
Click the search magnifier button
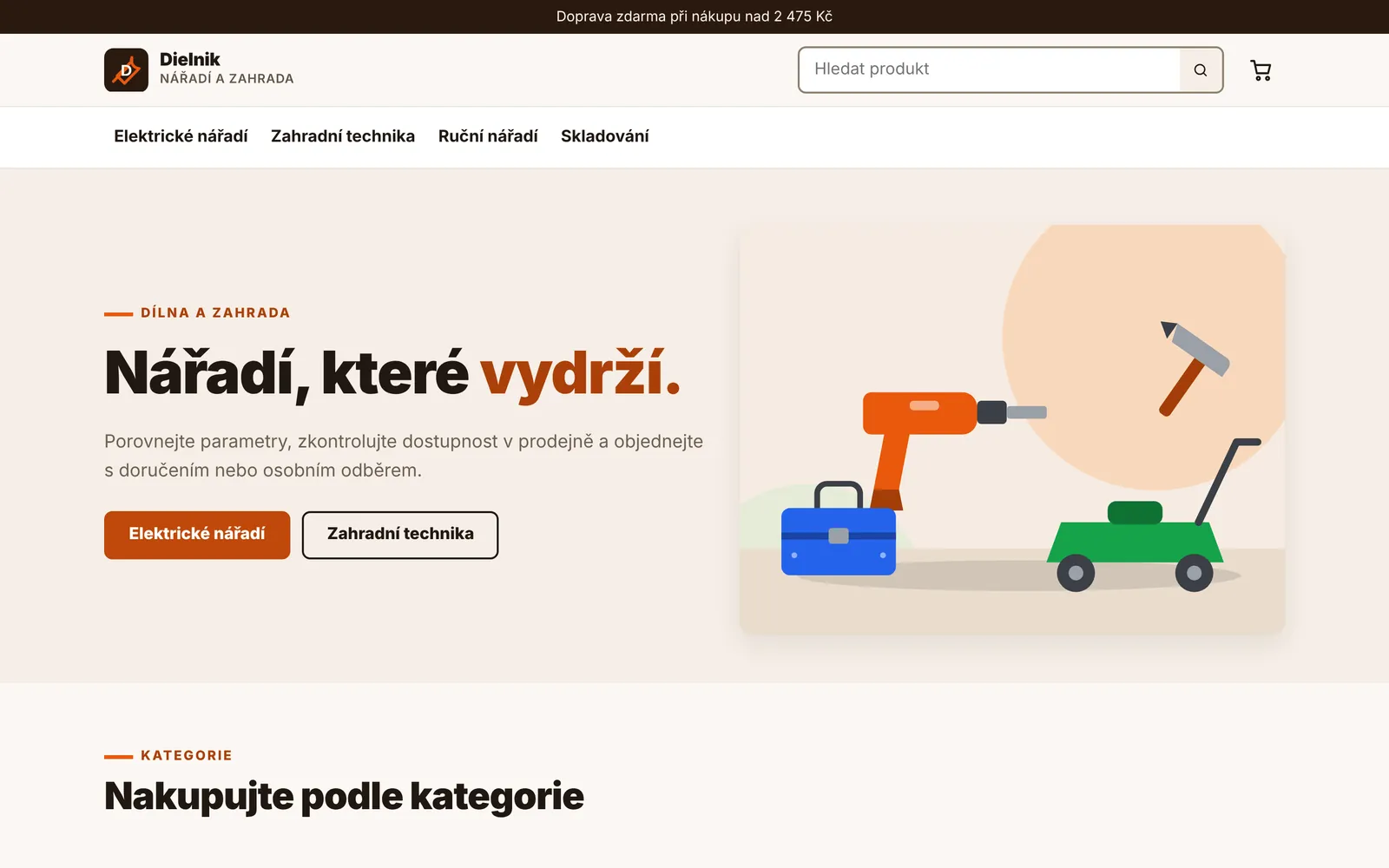(1201, 70)
